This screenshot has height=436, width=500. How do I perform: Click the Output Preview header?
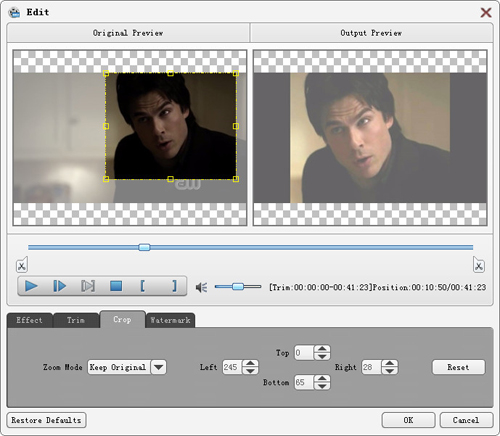[x=371, y=33]
